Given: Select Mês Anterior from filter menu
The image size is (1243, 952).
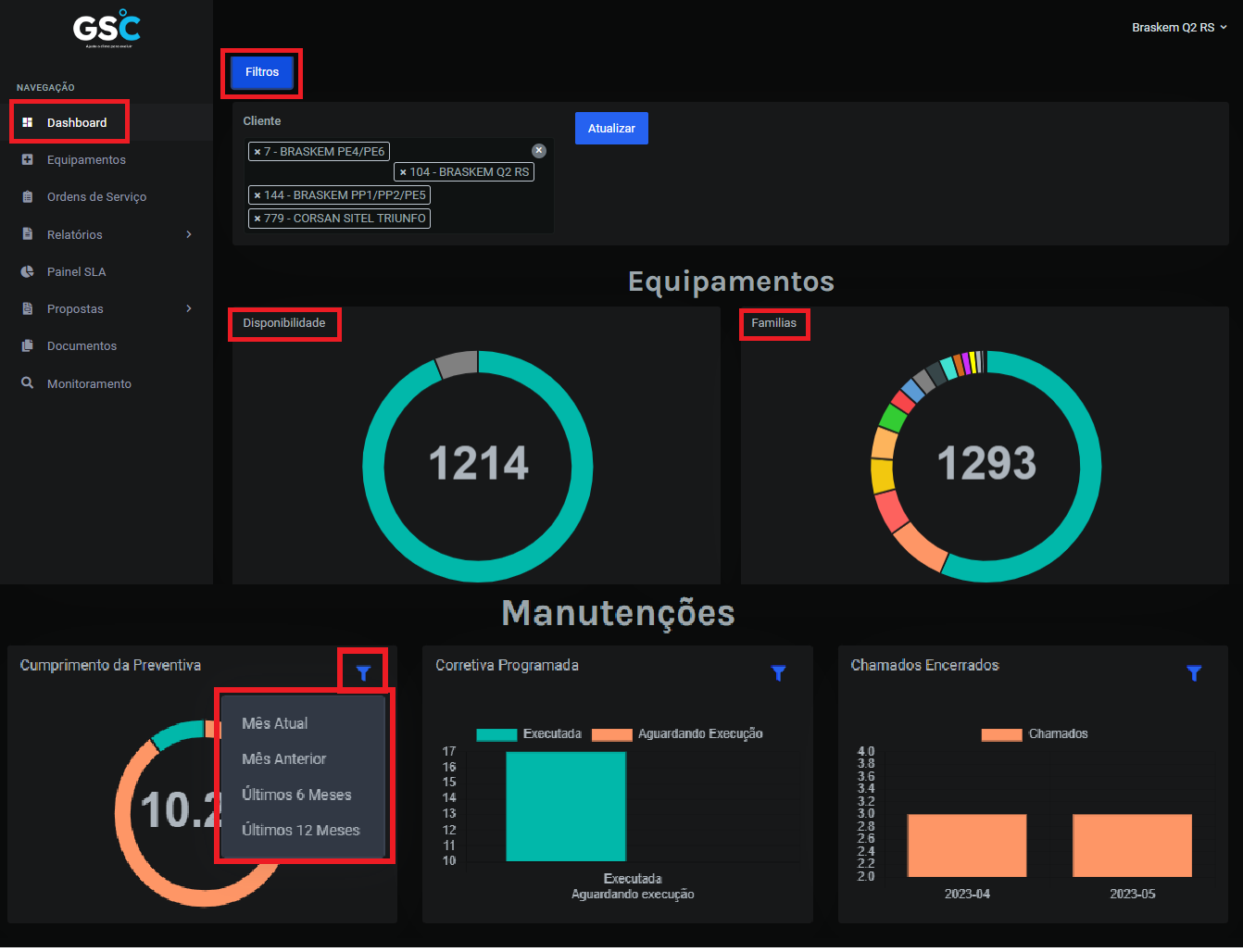Looking at the screenshot, I should click(303, 758).
